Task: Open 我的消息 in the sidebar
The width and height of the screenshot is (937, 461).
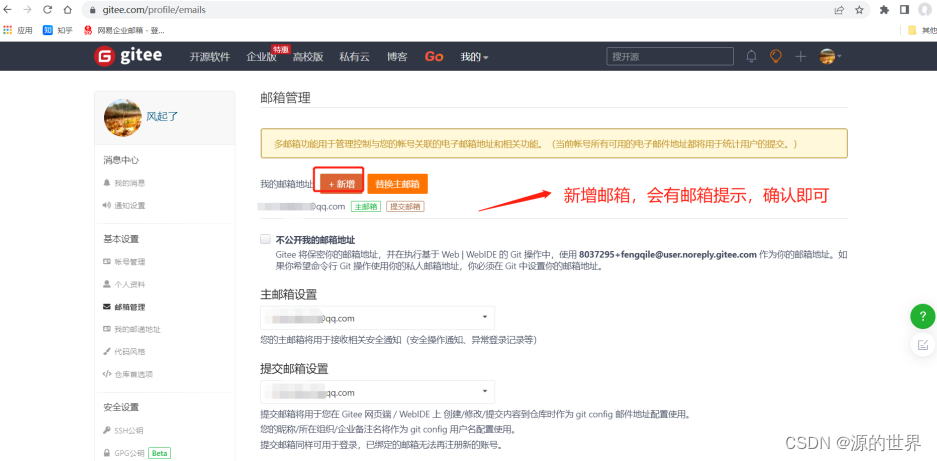Action: click(124, 183)
